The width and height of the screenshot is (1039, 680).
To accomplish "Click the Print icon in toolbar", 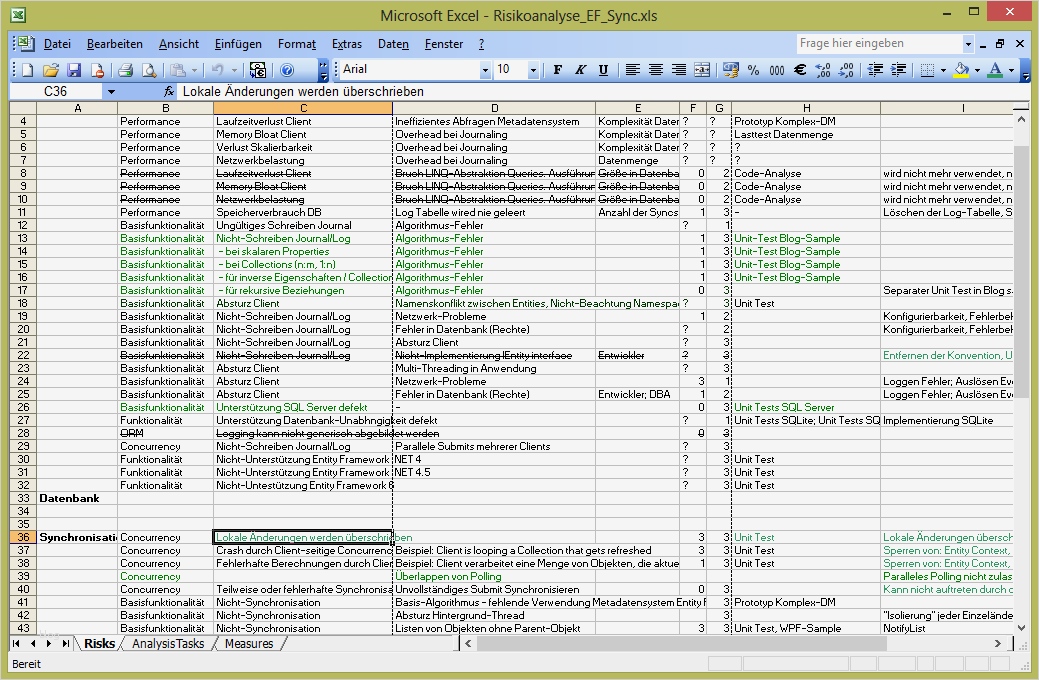I will pyautogui.click(x=126, y=70).
